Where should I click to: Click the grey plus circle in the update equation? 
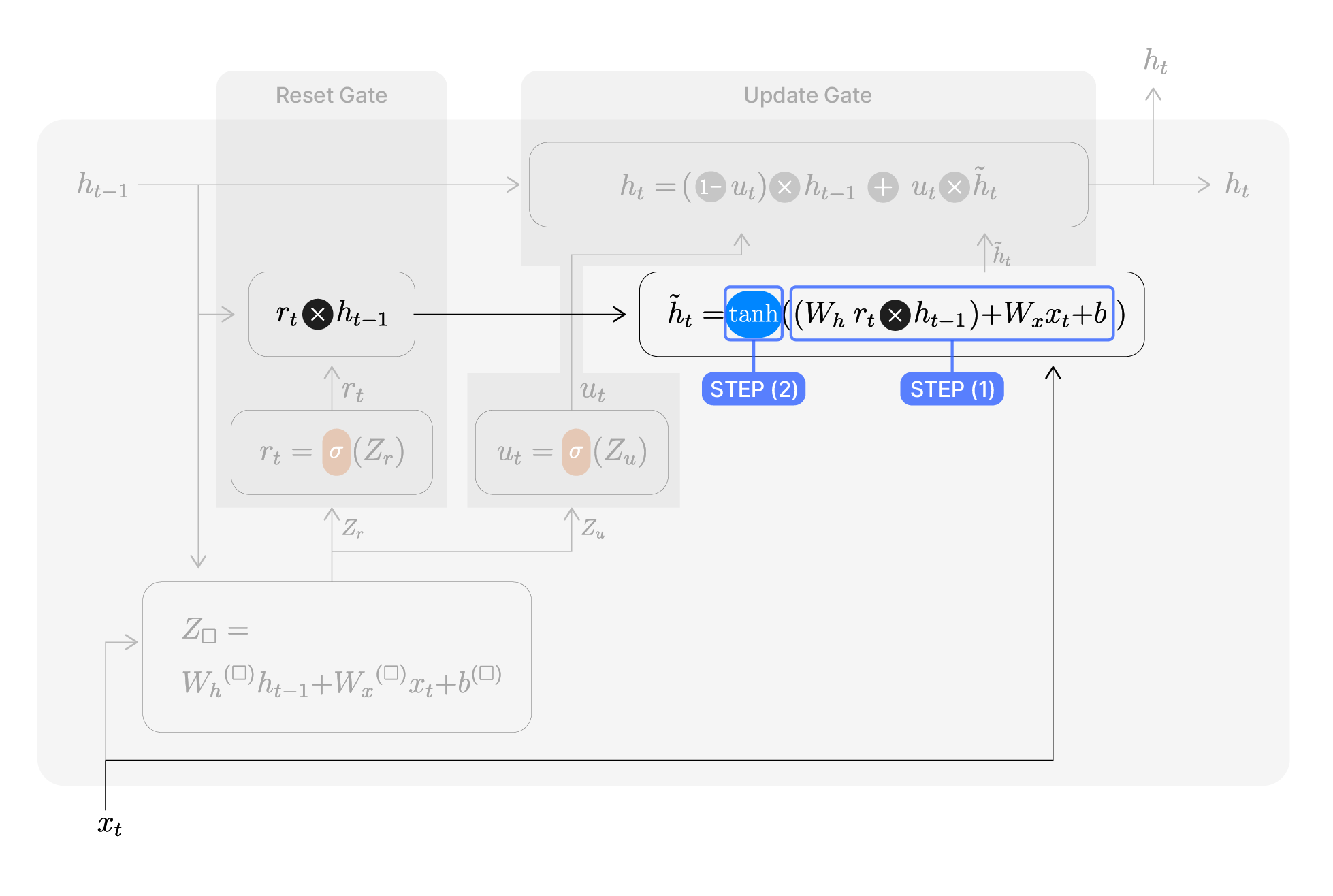883,187
